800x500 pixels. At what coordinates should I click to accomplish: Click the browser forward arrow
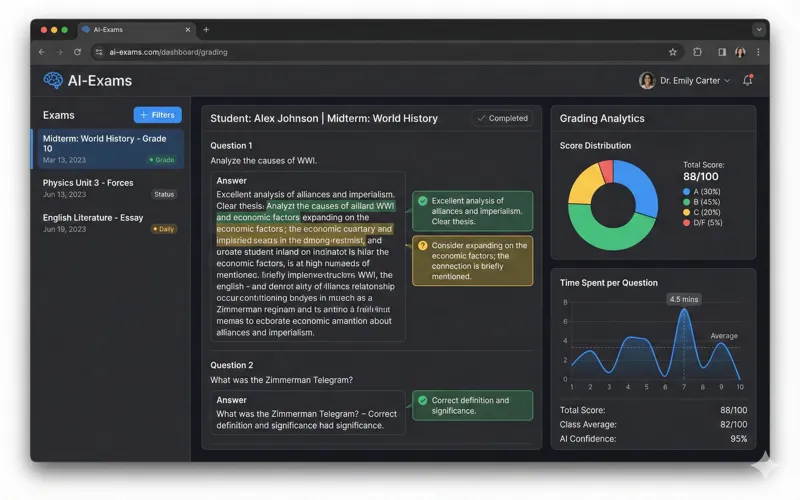[60, 52]
